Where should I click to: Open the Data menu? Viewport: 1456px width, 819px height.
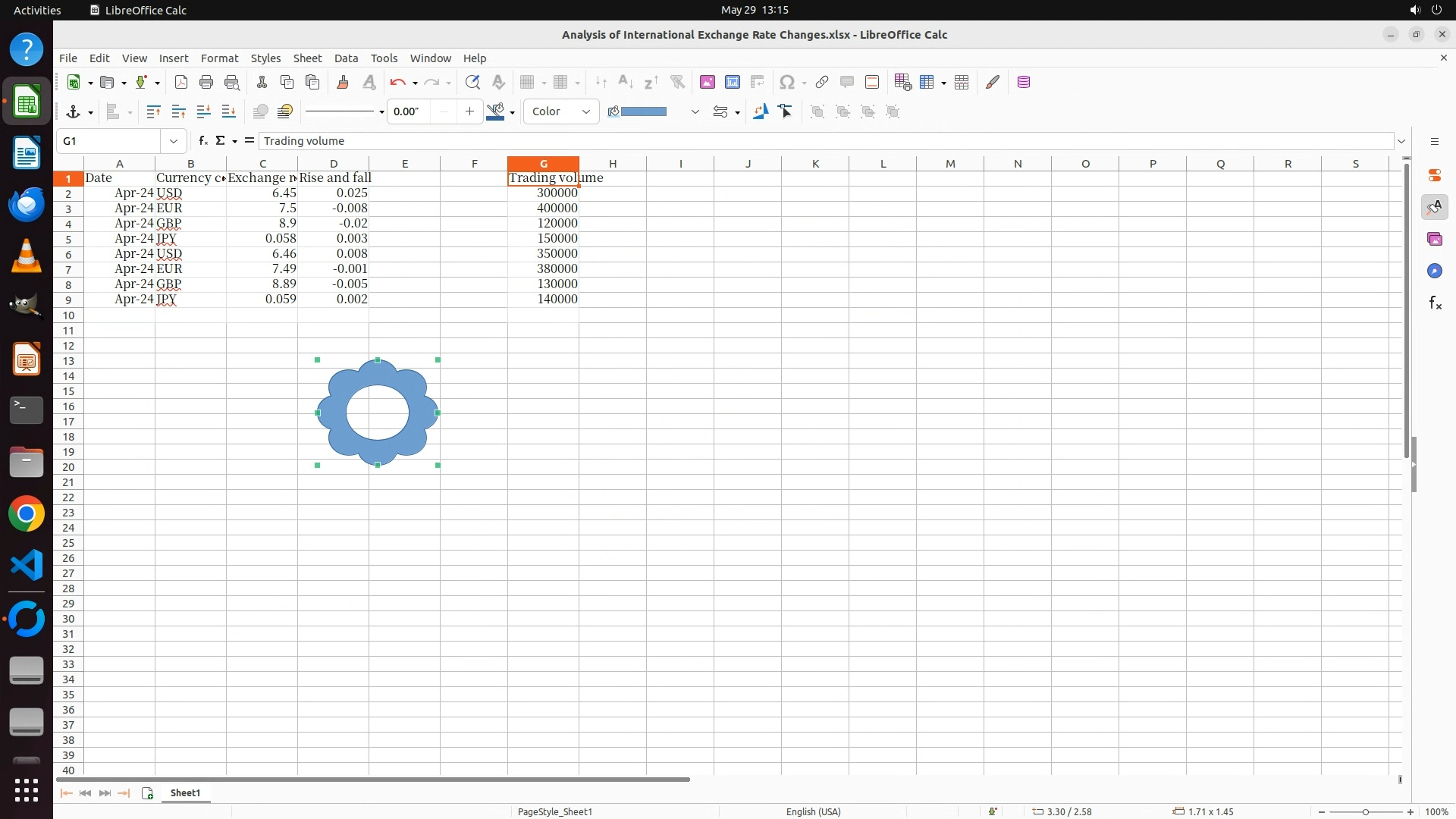(x=346, y=58)
